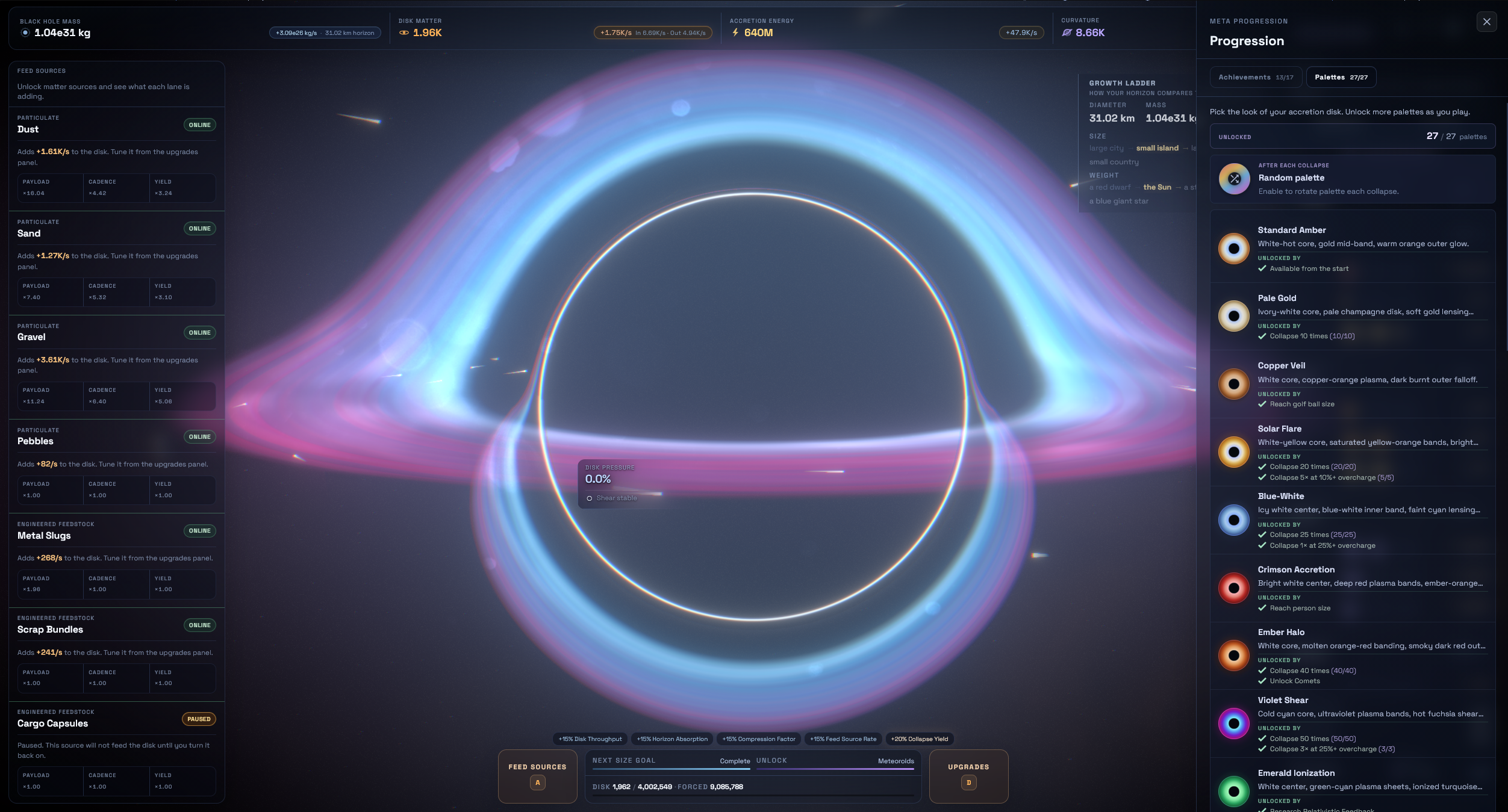The image size is (1508, 812).
Task: Toggle Metal Slugs ONLINE status
Action: [200, 531]
